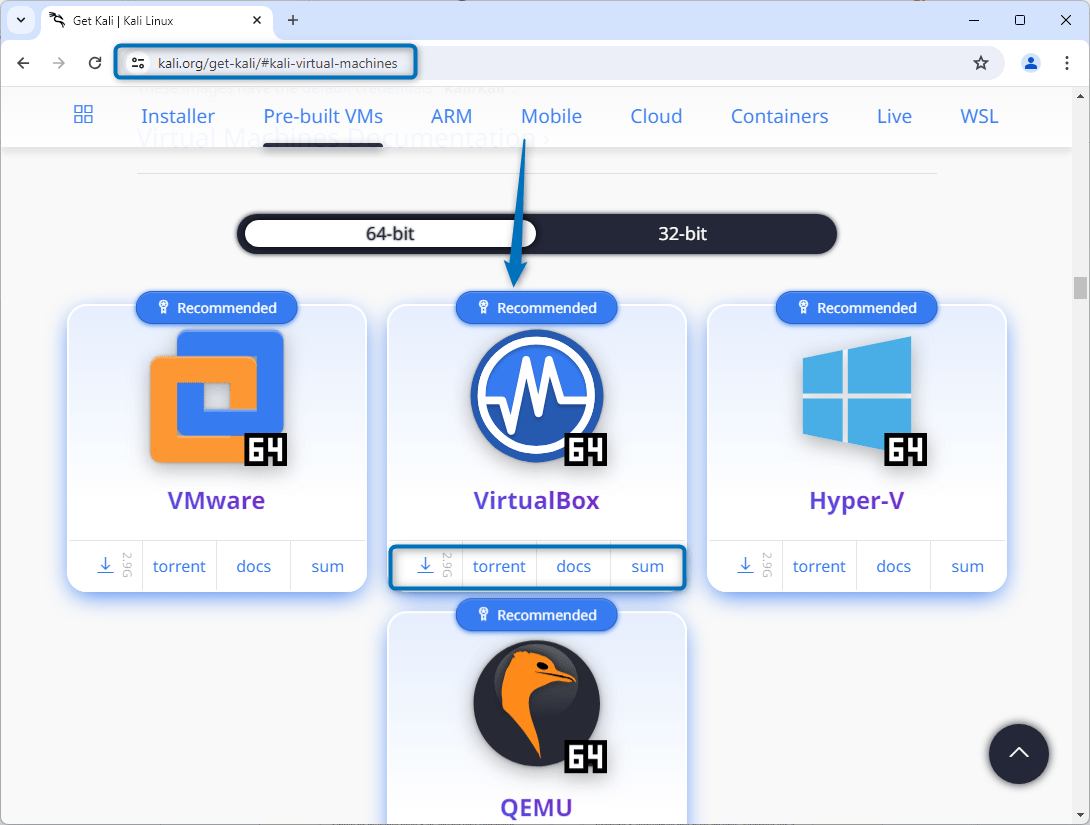Click the download icon under Hyper-V

(x=745, y=566)
